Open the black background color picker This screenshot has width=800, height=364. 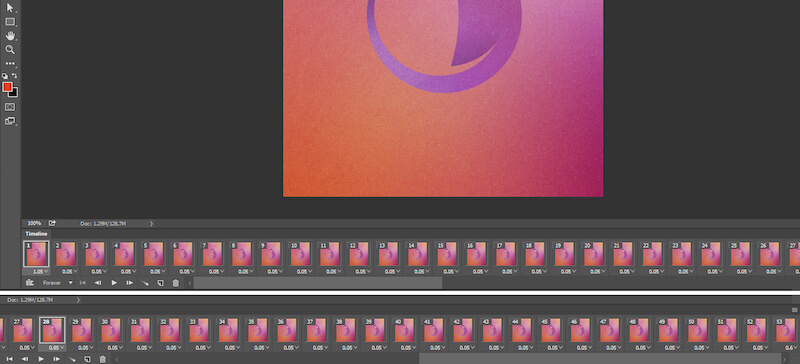14,93
